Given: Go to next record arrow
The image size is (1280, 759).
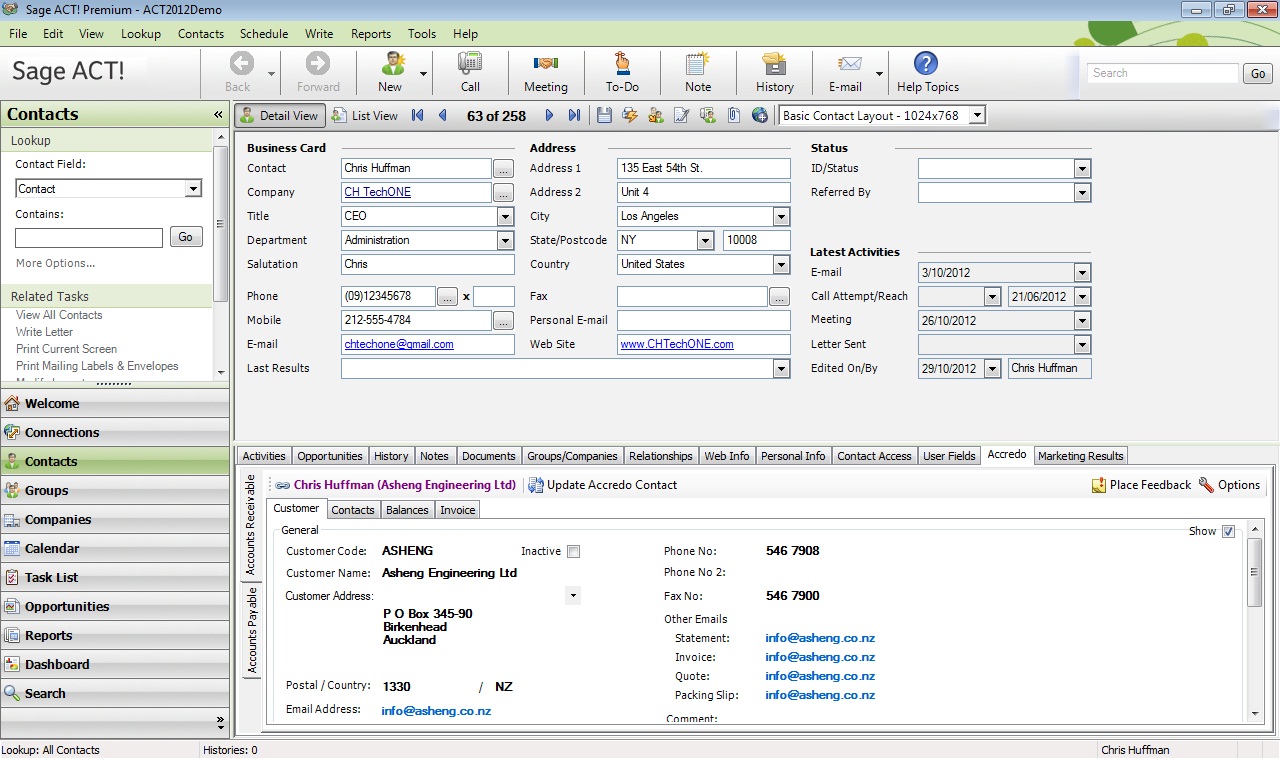Looking at the screenshot, I should [549, 116].
